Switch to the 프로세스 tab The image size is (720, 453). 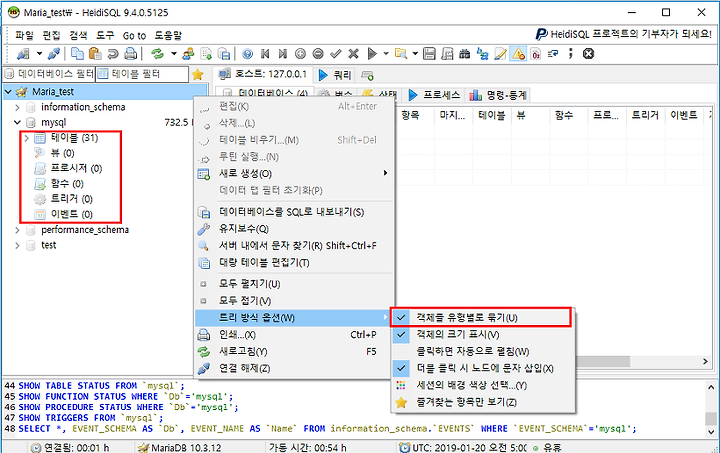434,95
